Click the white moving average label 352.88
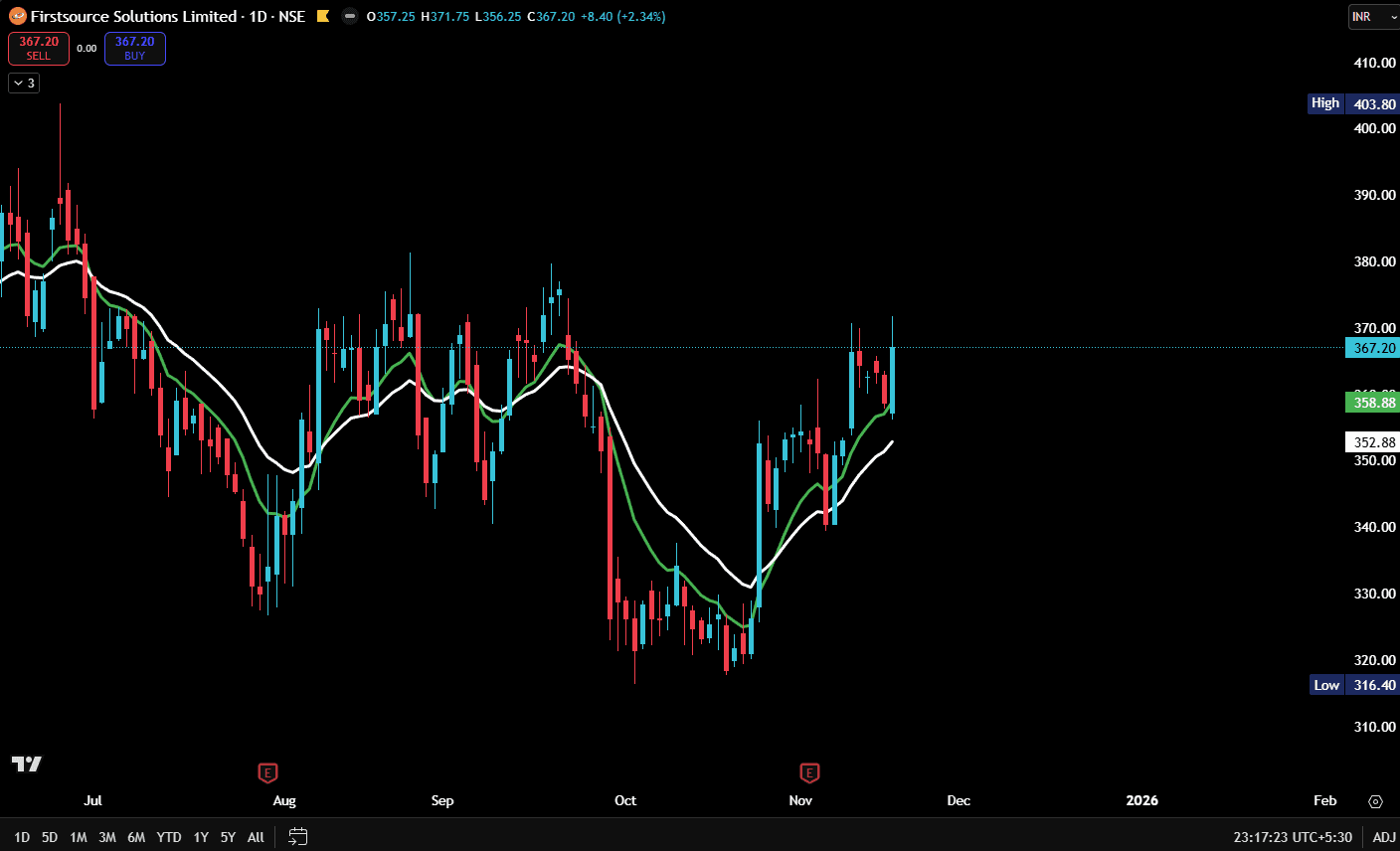Image resolution: width=1400 pixels, height=851 pixels. pyautogui.click(x=1373, y=442)
